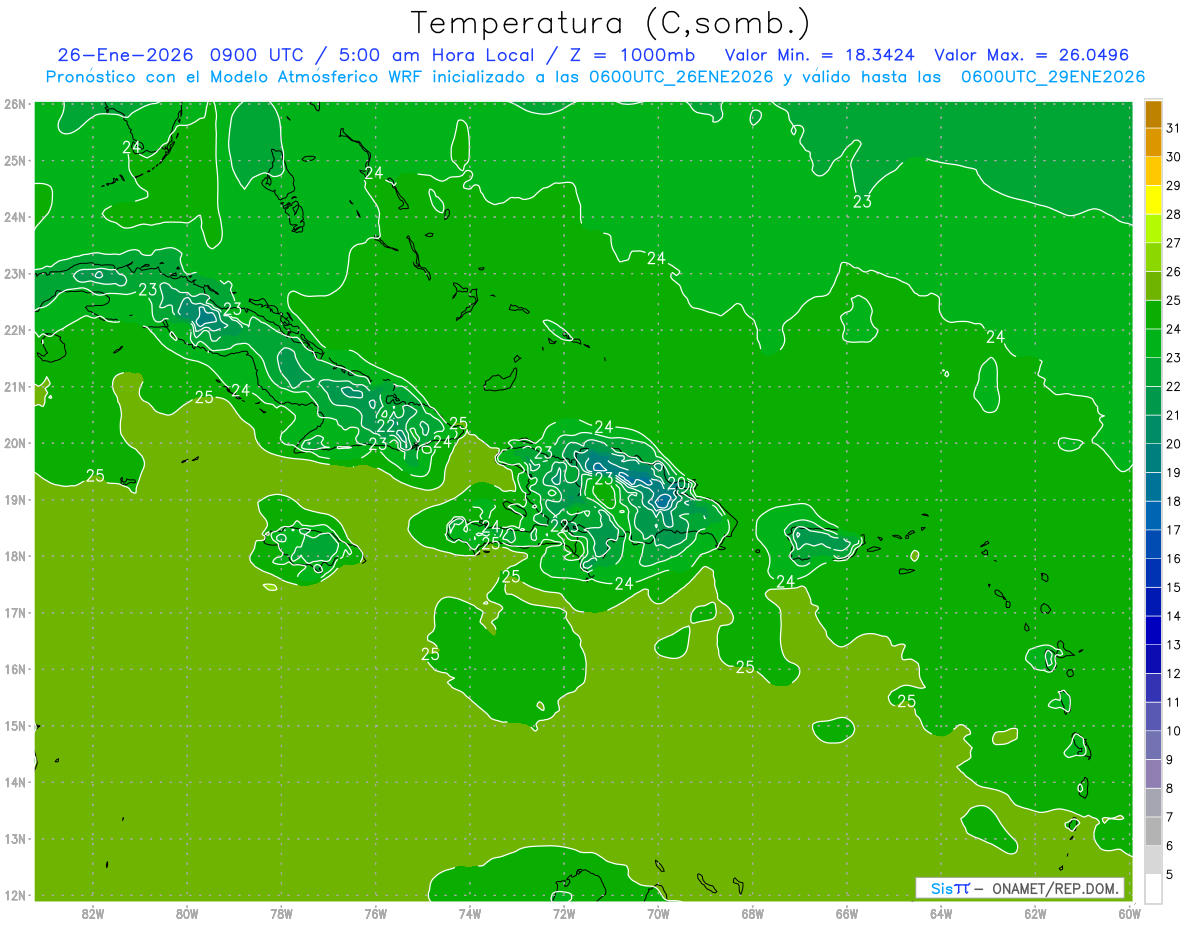Click the "12N" latitude axis label
Image resolution: width=1200 pixels, height=927 pixels.
click(x=15, y=896)
